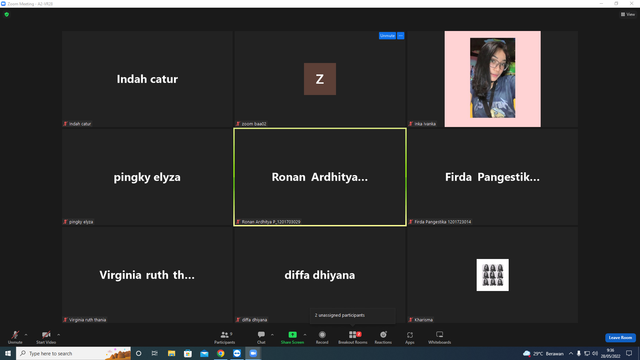Open the taskbar clock and date
640x360 pixels.
pyautogui.click(x=610, y=353)
